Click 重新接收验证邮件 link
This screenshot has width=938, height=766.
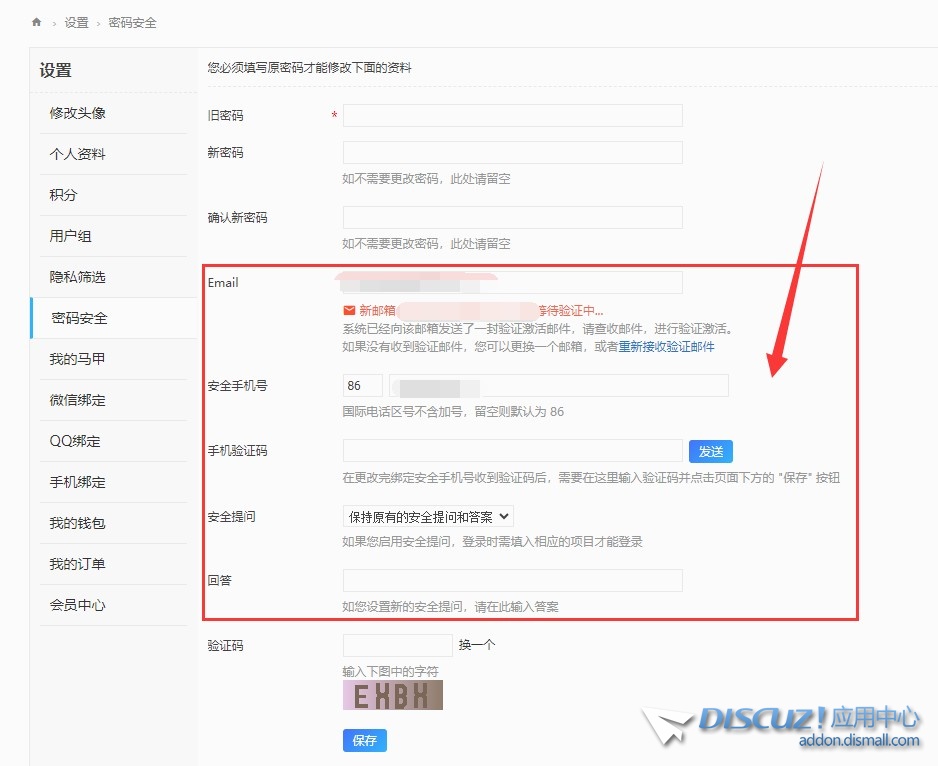[x=666, y=347]
